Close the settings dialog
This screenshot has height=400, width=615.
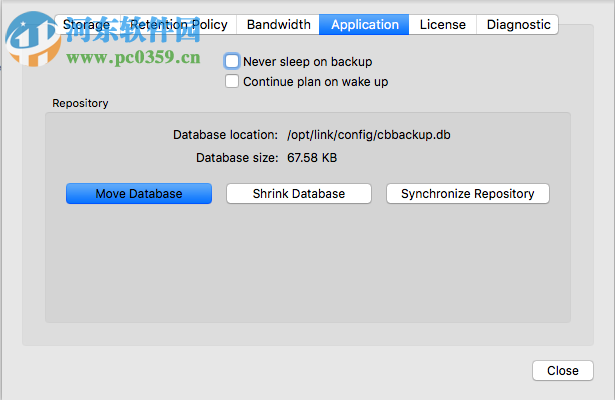(x=562, y=371)
